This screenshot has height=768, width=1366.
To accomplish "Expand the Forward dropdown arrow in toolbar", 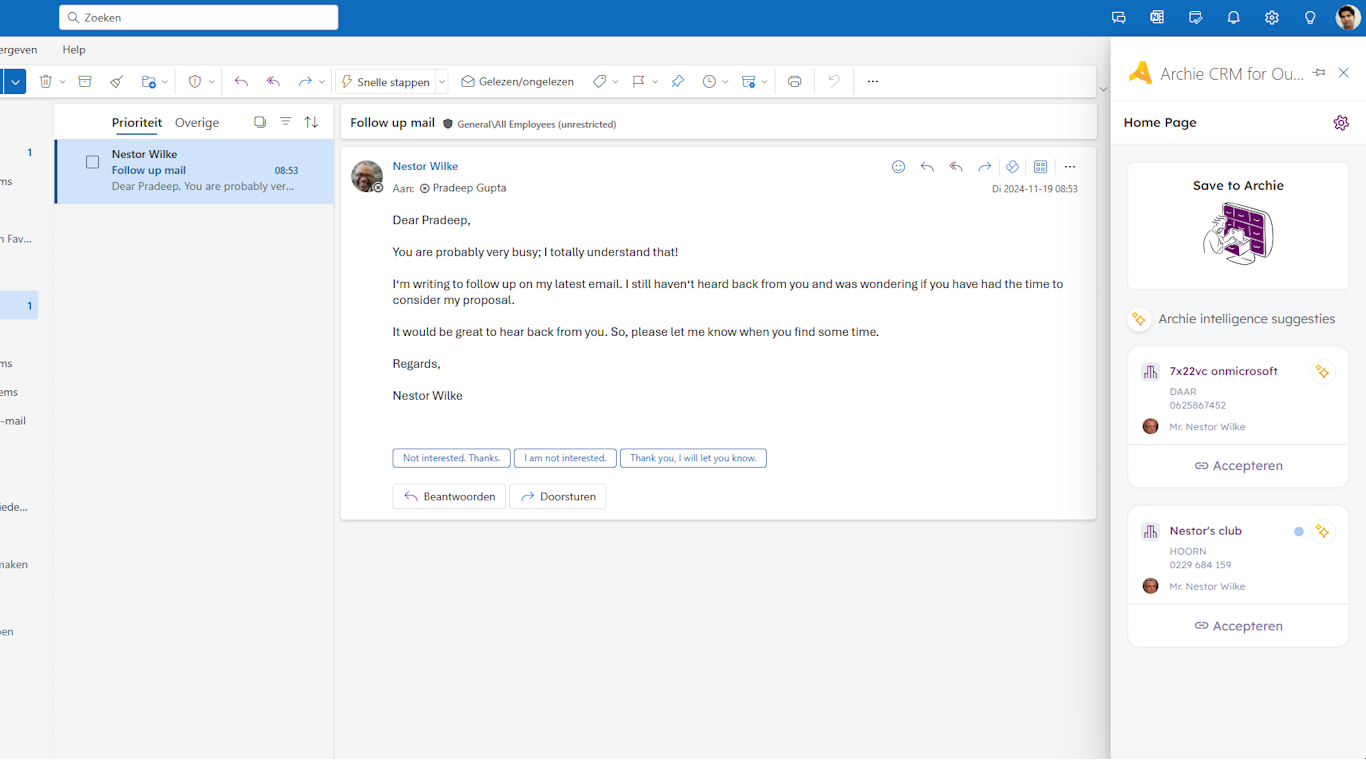I will [x=321, y=82].
